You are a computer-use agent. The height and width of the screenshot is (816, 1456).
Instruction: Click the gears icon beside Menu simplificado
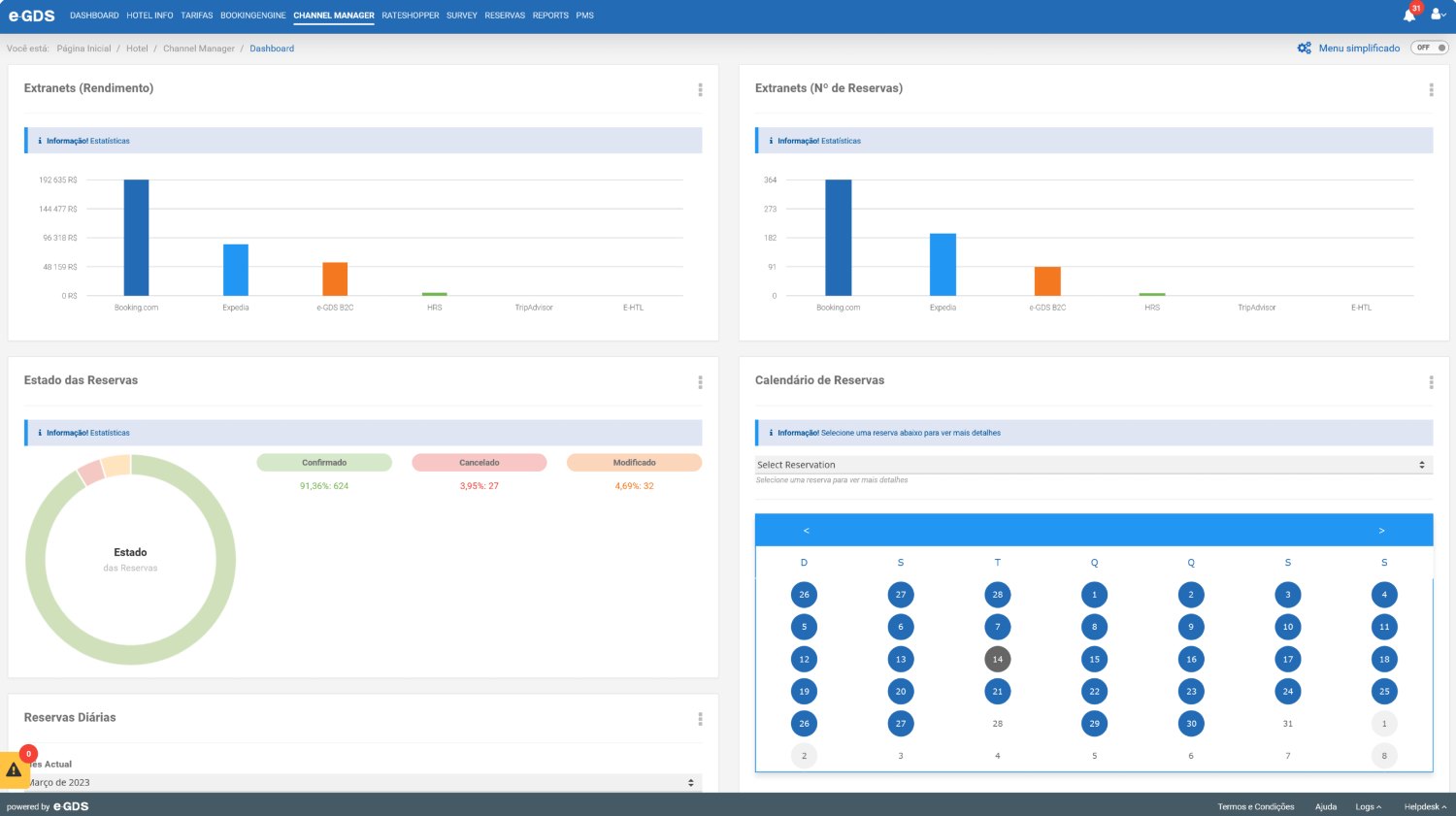(1305, 48)
